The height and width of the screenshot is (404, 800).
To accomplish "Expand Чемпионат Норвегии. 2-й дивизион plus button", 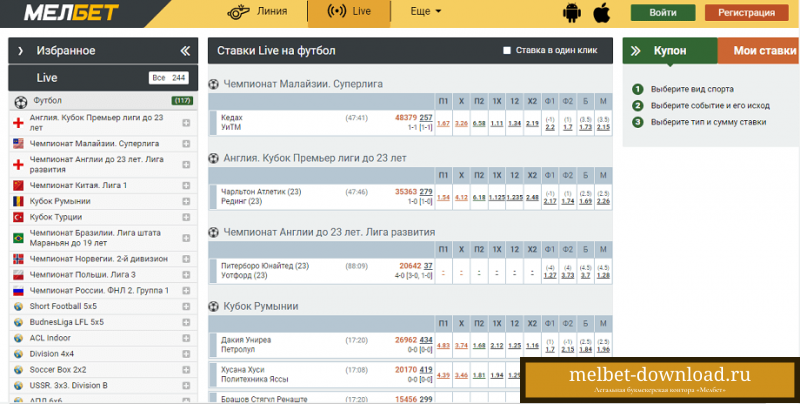I will [186, 259].
